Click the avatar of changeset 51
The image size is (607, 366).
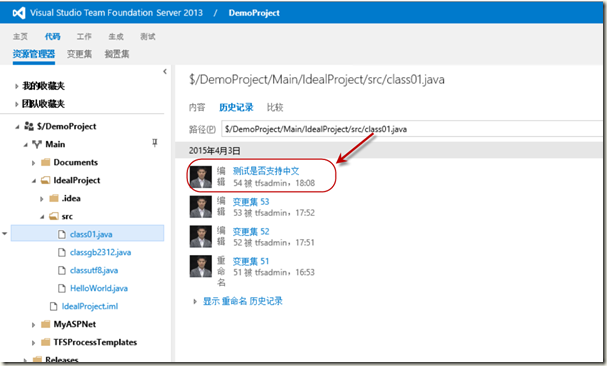click(x=201, y=266)
